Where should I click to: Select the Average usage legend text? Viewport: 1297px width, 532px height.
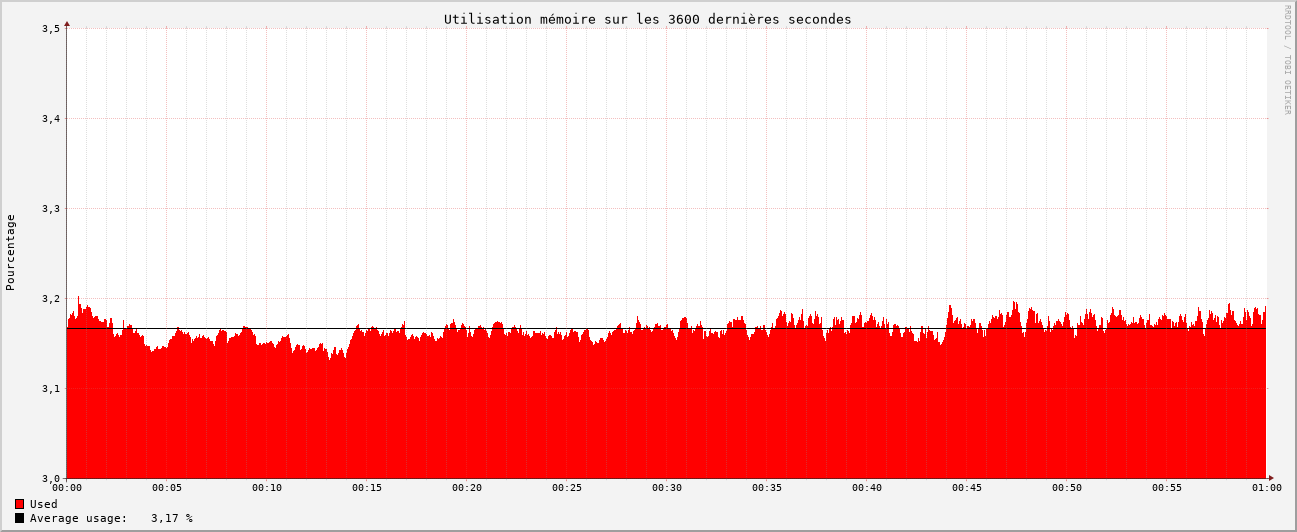78,518
